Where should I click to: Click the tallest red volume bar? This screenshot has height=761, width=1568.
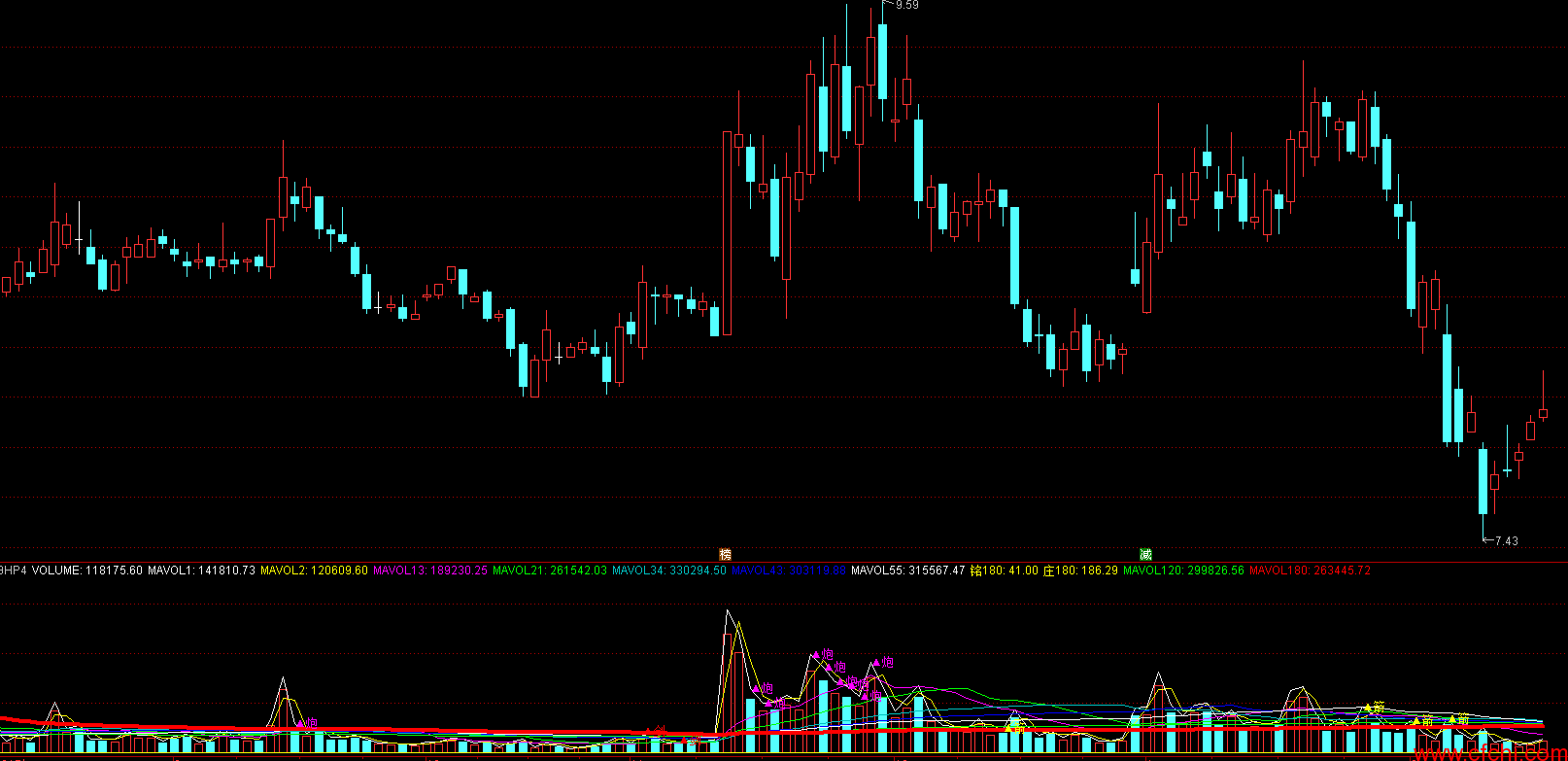tap(727, 695)
